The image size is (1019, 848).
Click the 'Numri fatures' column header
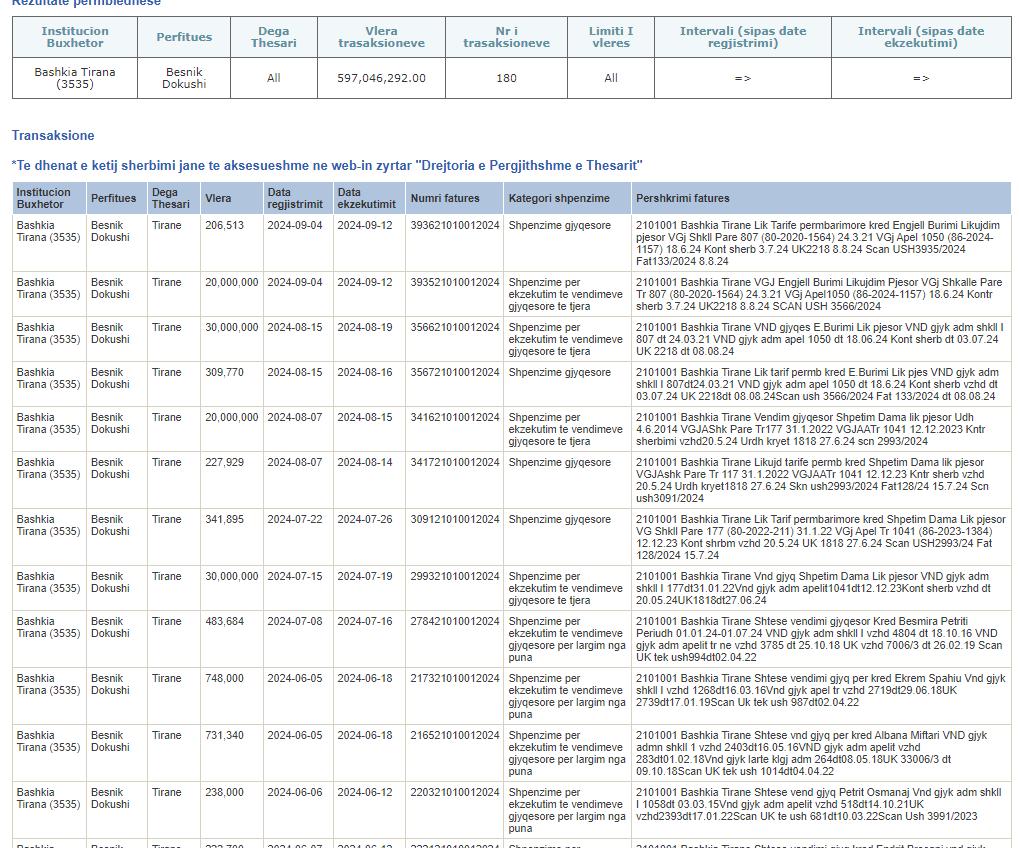[x=445, y=198]
